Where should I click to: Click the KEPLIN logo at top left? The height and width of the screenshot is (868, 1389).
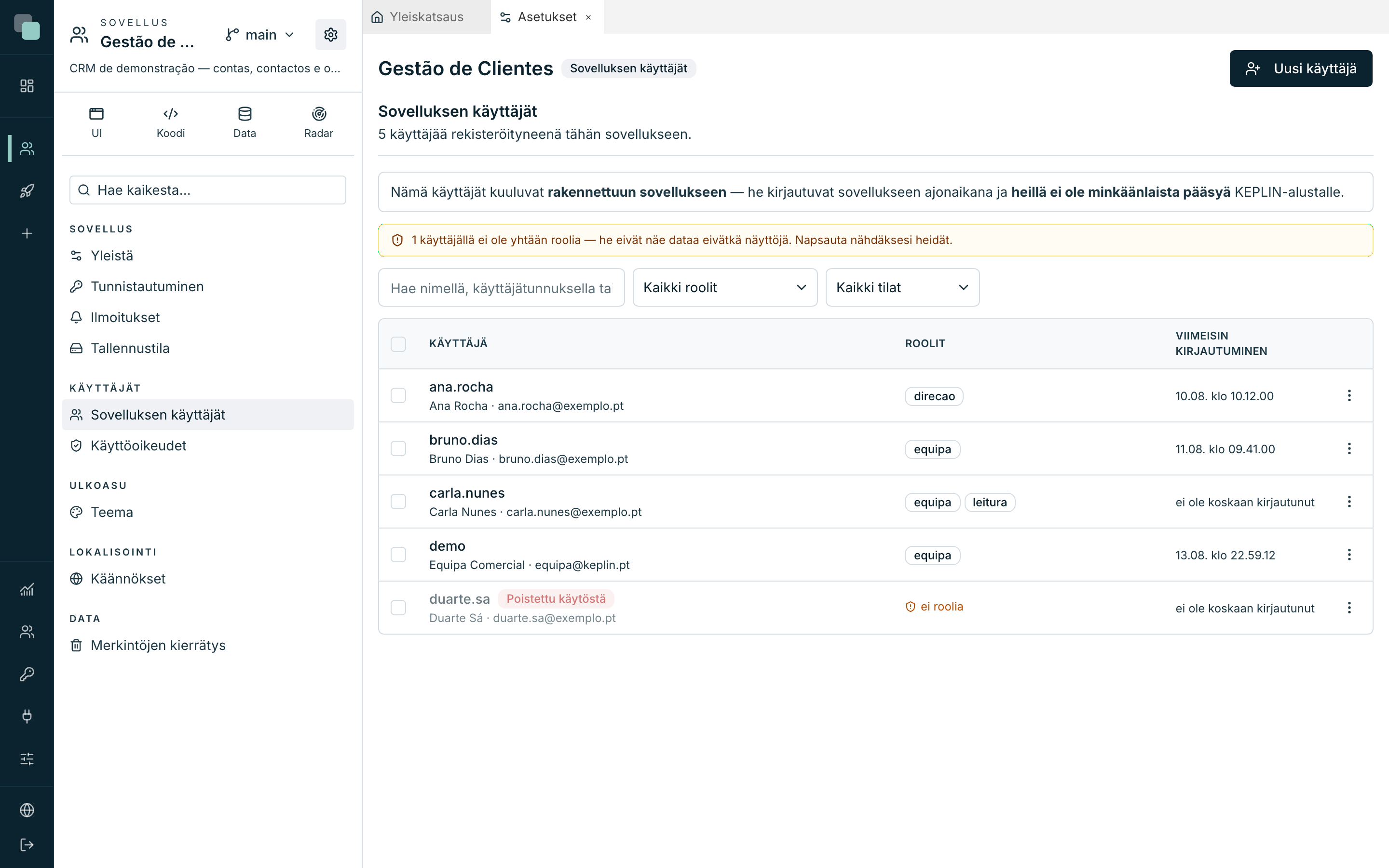click(27, 27)
